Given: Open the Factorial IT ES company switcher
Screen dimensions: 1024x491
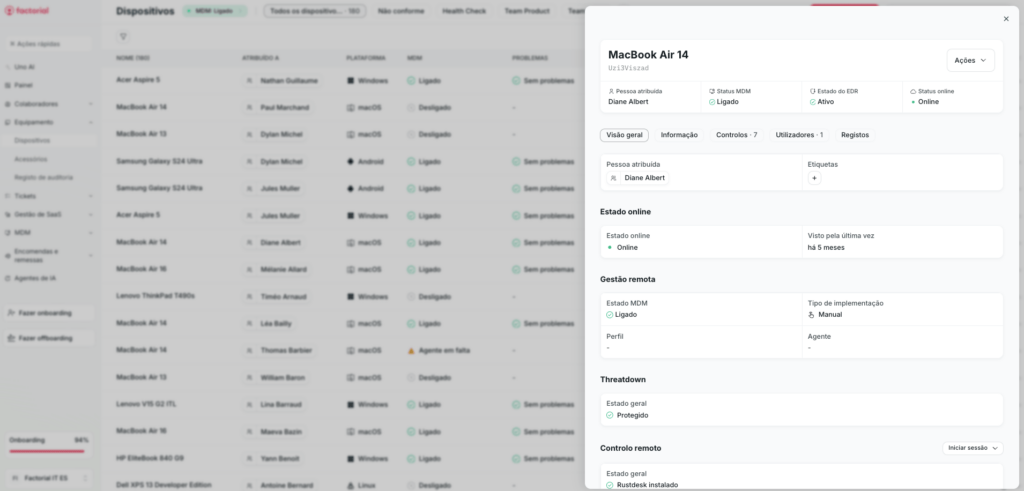Looking at the screenshot, I should point(48,479).
